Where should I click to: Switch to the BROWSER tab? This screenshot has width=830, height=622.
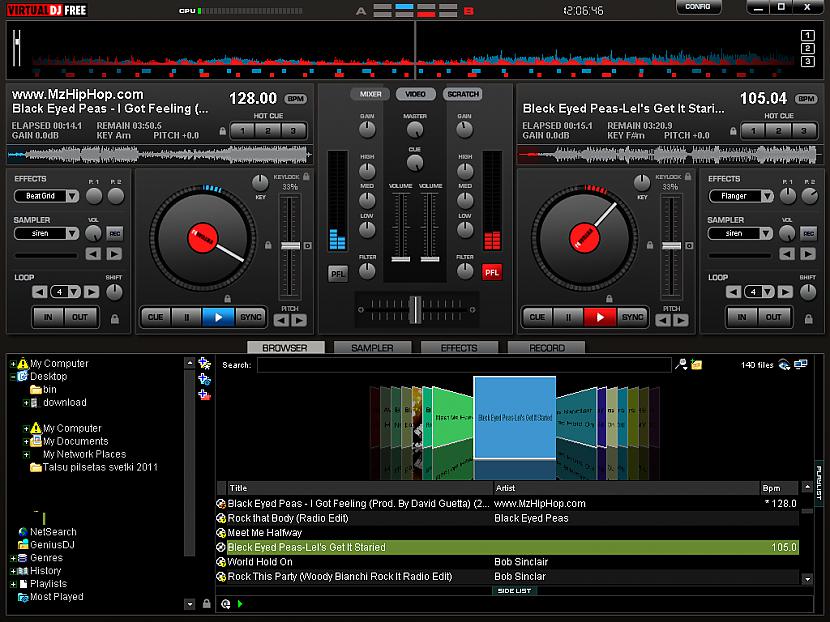285,348
